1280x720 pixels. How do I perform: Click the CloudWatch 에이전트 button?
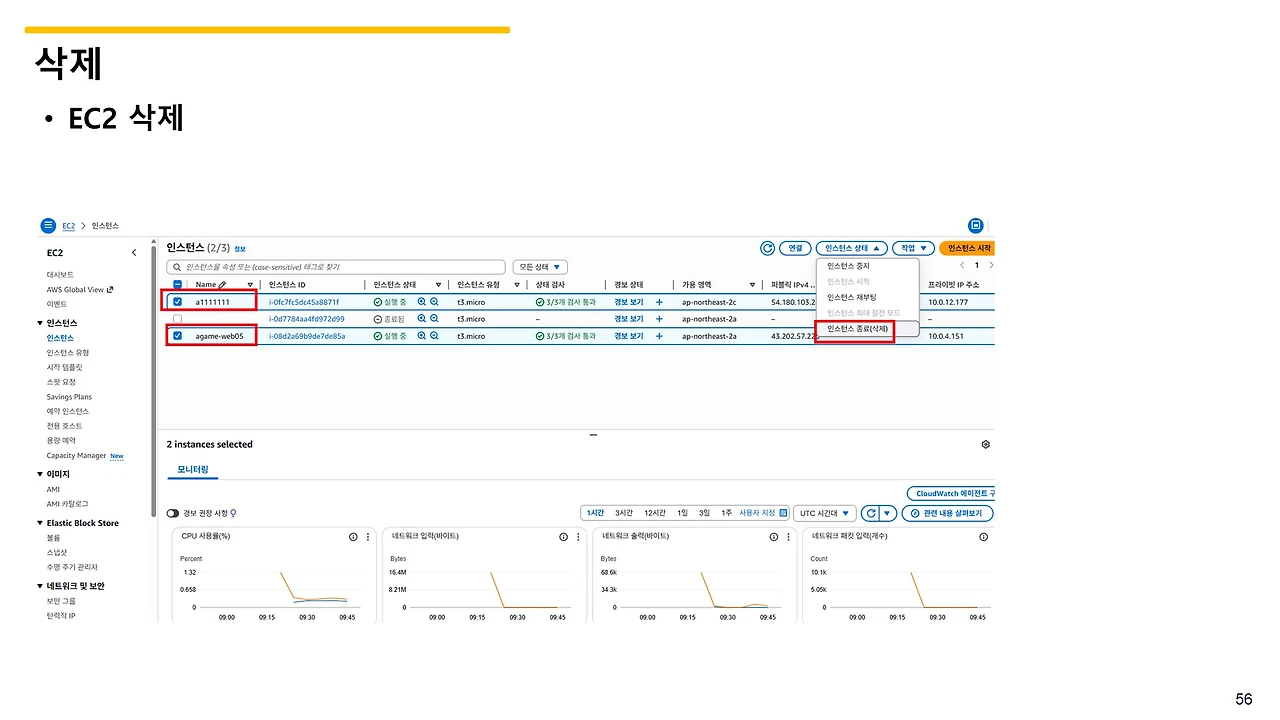click(x=951, y=494)
